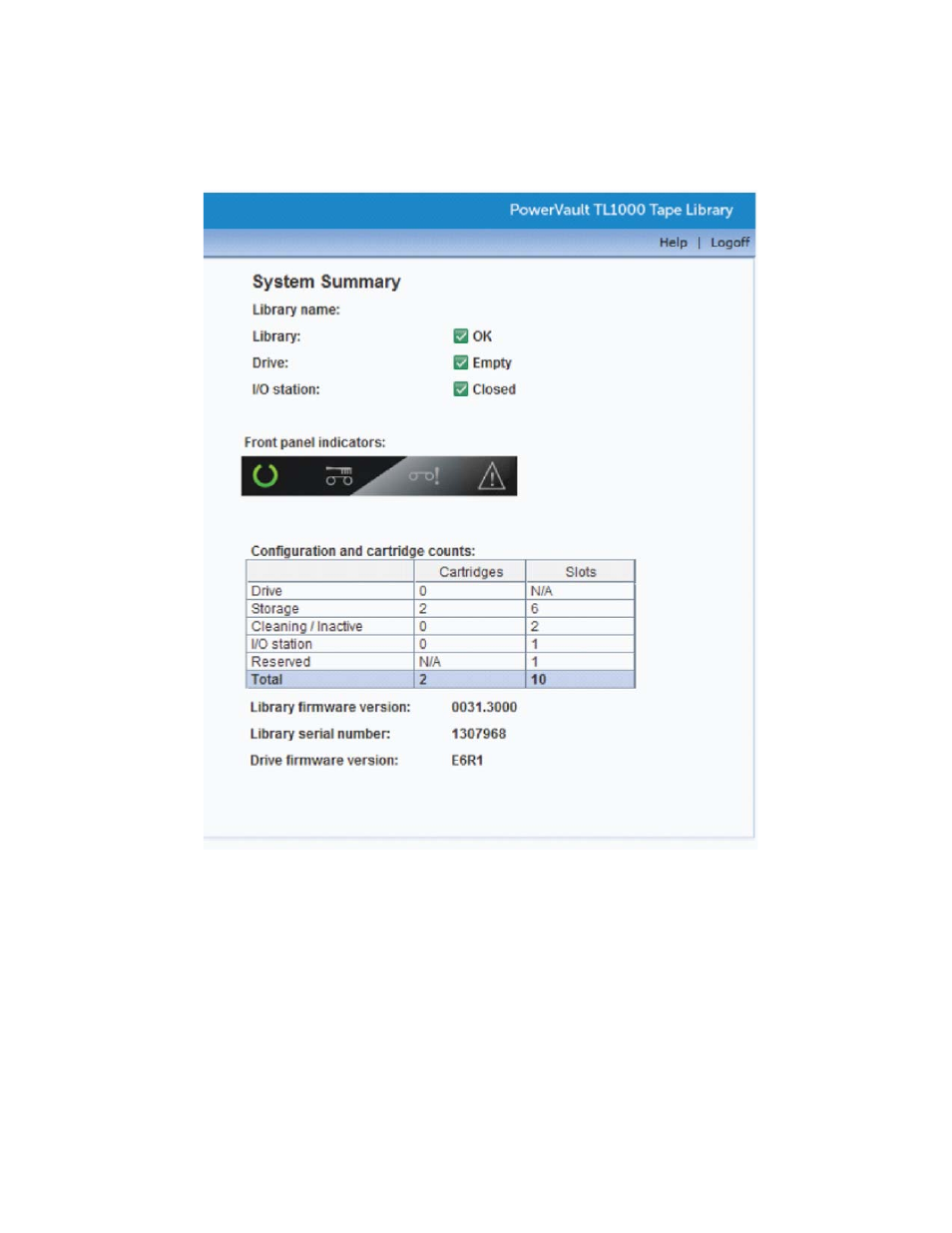
Task: Click Configuration and cartridge counts heading
Action: (363, 551)
